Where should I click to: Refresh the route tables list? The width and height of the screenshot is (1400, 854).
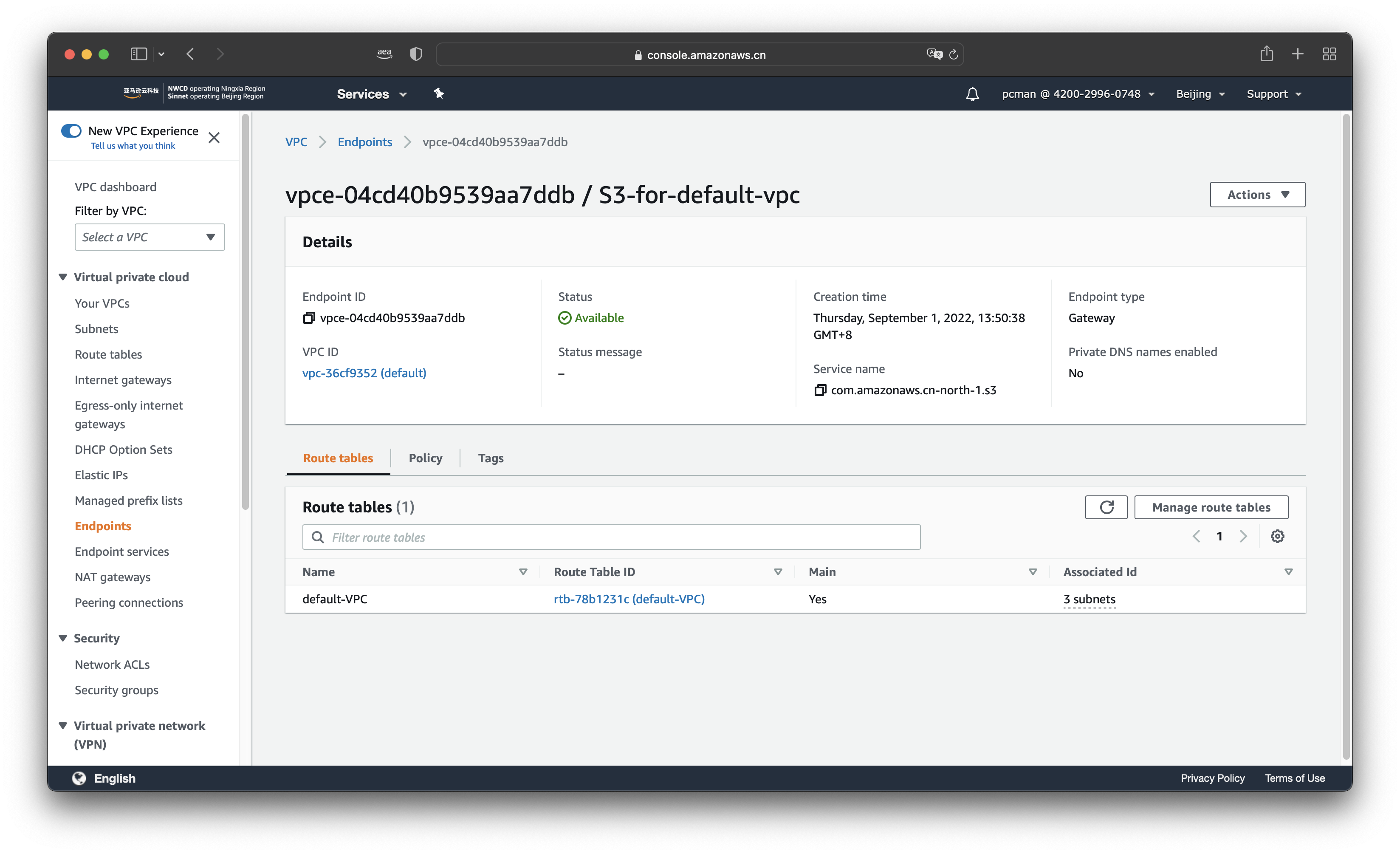pos(1106,507)
